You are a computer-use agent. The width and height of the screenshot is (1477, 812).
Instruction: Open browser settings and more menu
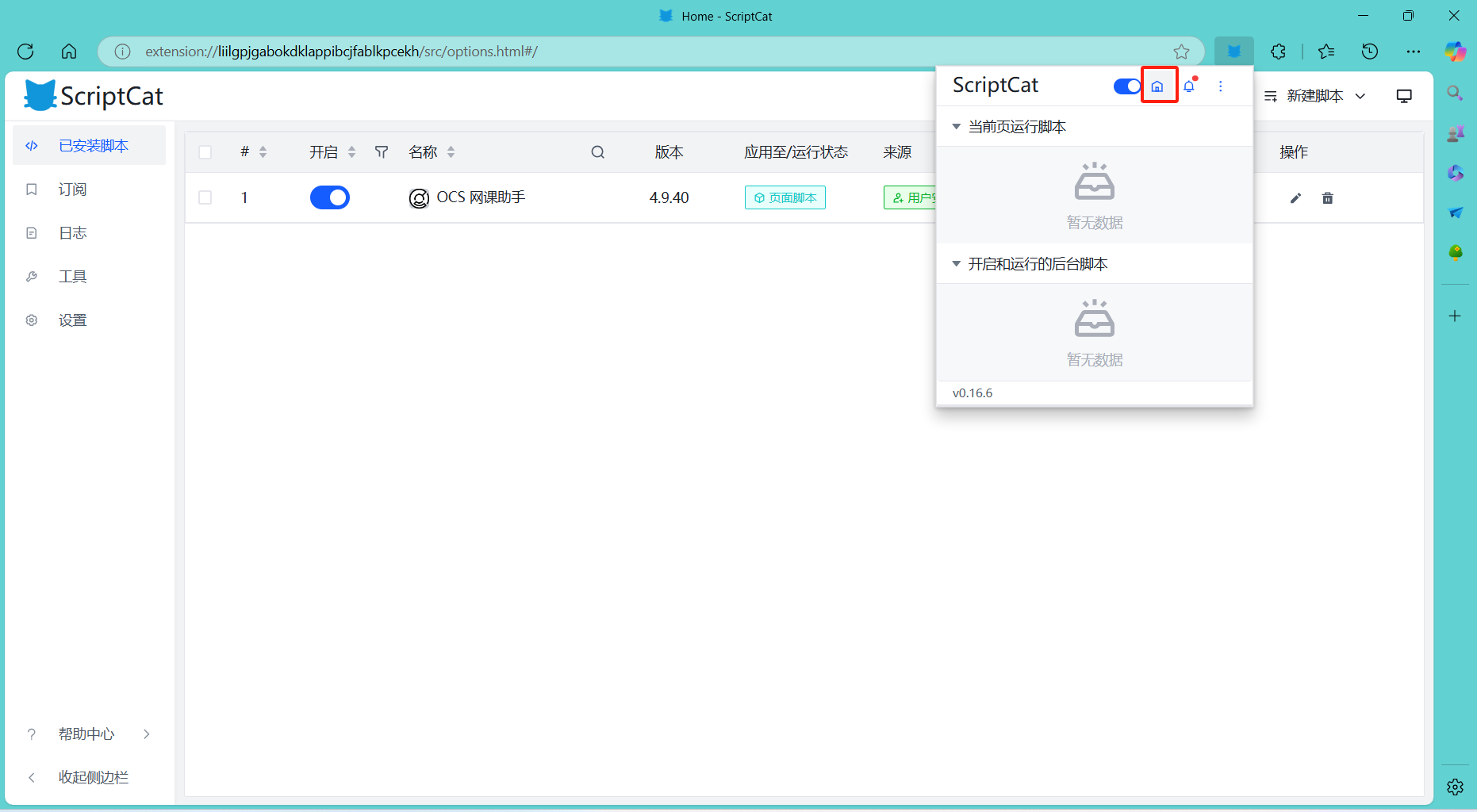click(1414, 52)
